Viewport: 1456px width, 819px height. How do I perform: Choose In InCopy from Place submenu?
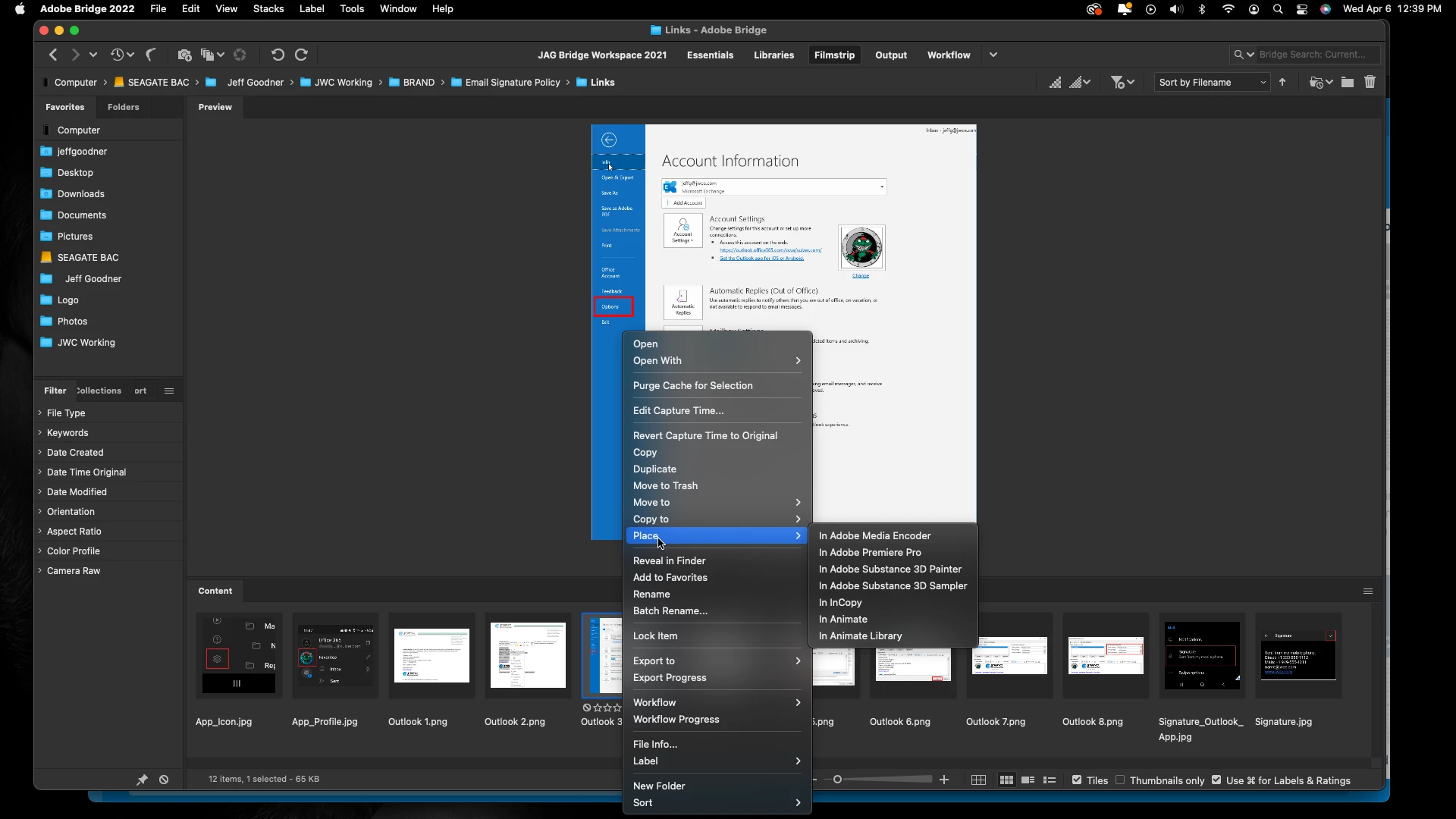coord(840,603)
